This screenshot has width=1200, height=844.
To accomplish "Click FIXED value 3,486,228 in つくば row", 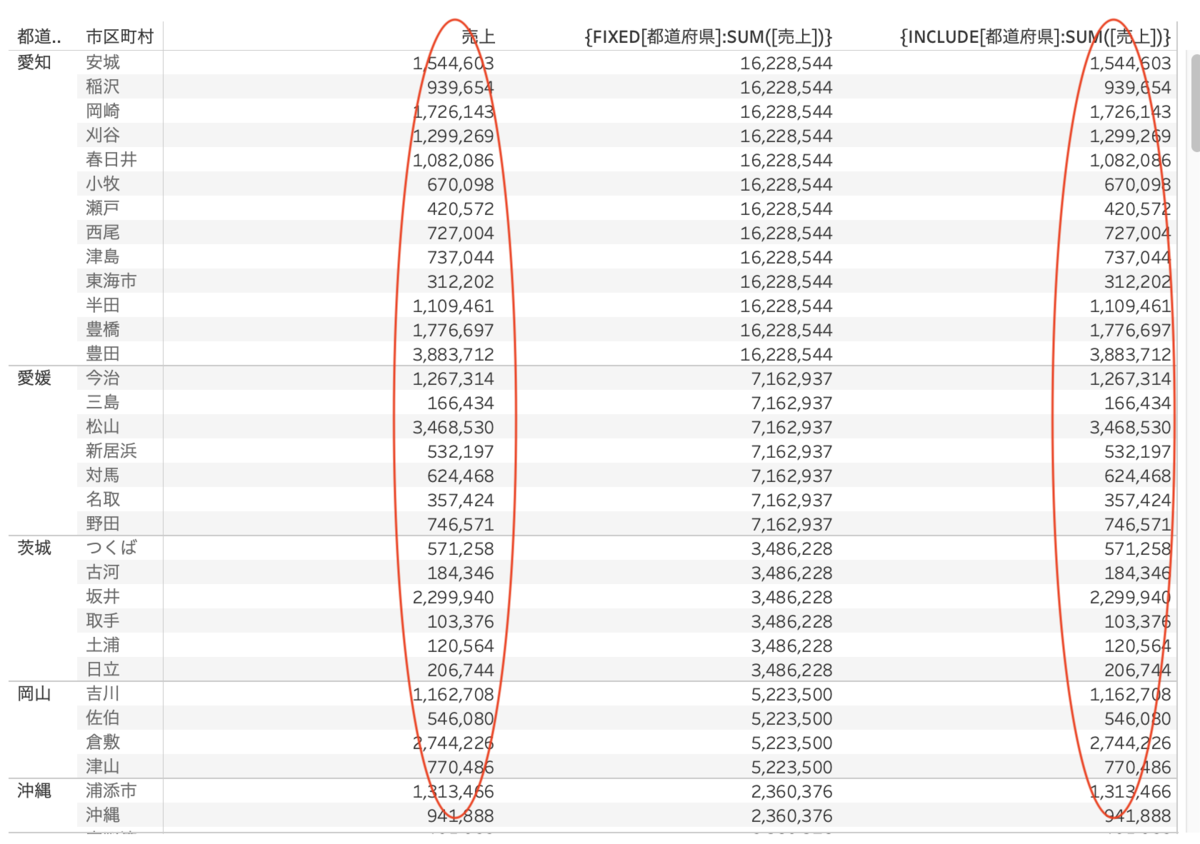I will click(x=791, y=548).
